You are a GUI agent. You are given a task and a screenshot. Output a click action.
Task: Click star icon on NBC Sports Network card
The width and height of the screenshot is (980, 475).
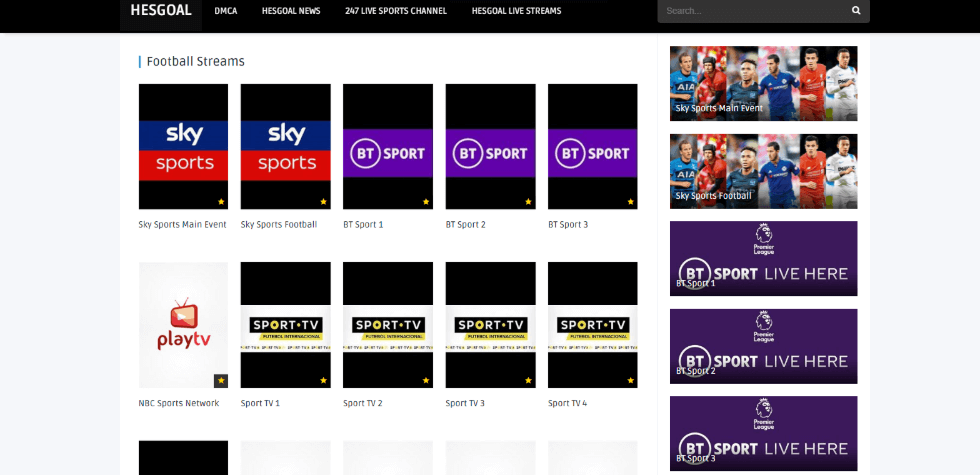pyautogui.click(x=221, y=381)
